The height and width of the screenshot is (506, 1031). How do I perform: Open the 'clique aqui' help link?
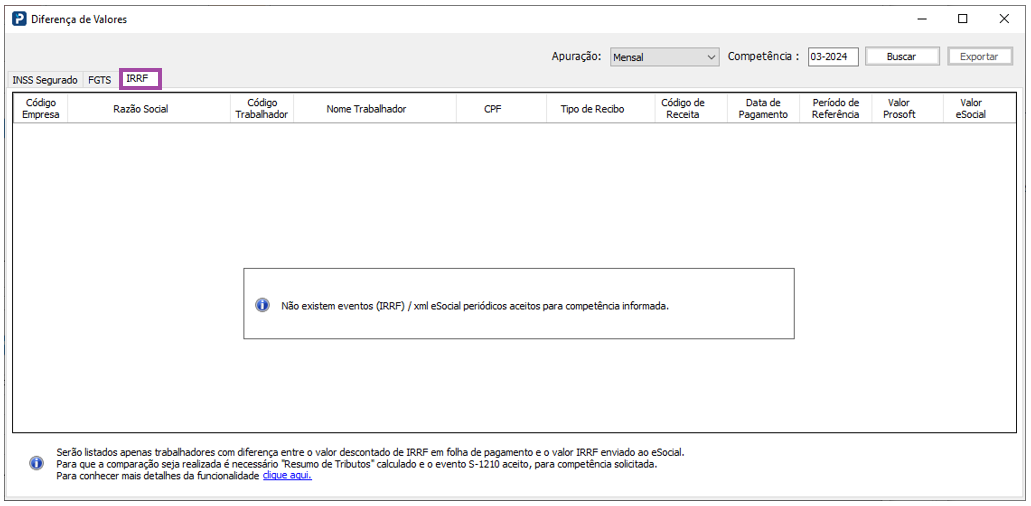[x=287, y=475]
